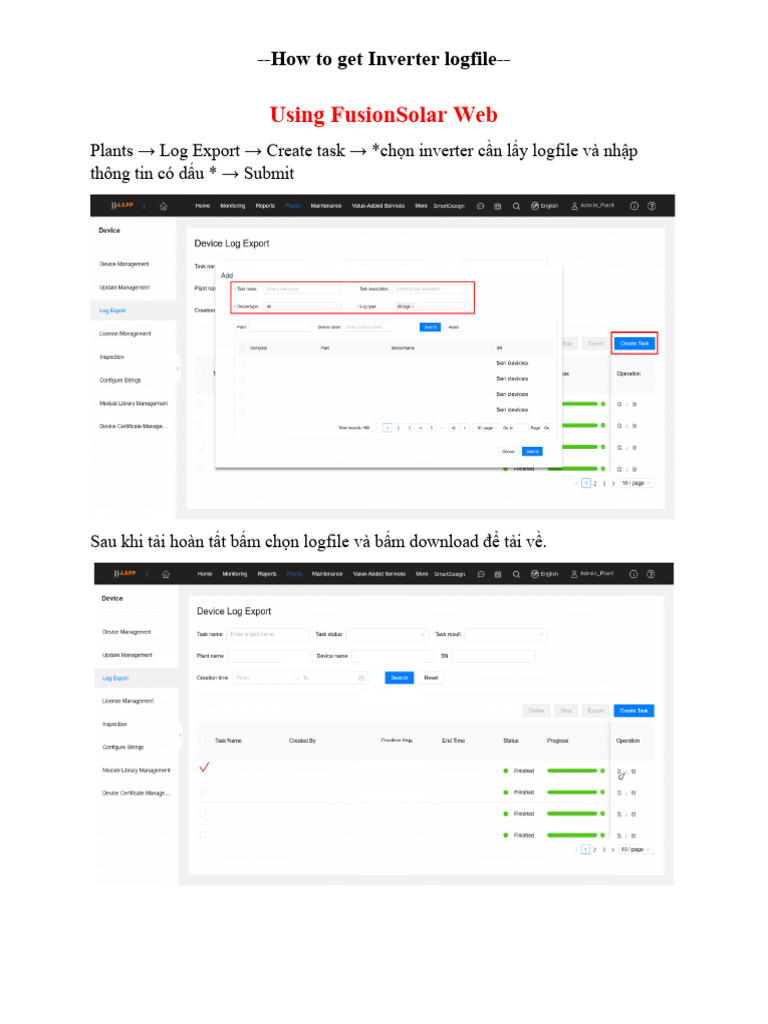The width and height of the screenshot is (768, 1024).
Task: Click the Export button in the lower screenshot
Action: pyautogui.click(x=596, y=711)
